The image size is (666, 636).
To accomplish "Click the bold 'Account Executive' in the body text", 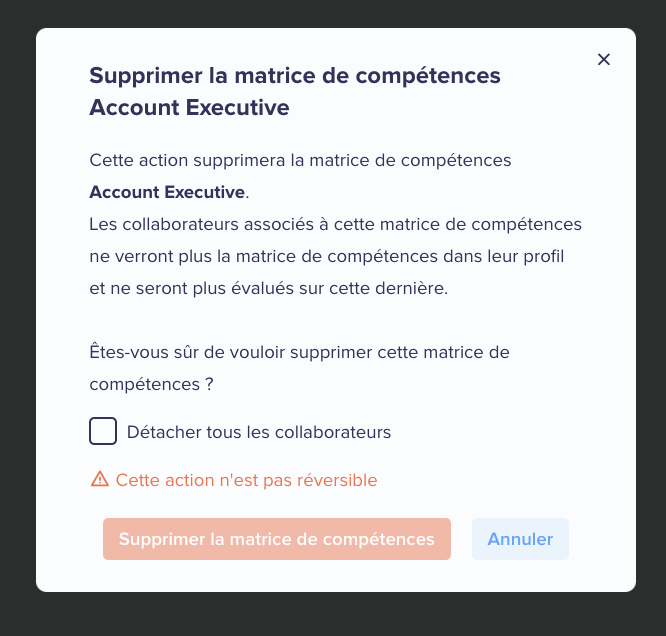I will pos(167,192).
